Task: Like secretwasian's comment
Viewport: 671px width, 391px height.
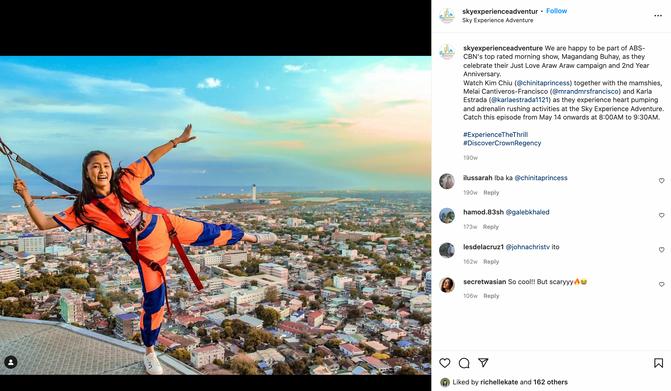Action: [x=661, y=284]
